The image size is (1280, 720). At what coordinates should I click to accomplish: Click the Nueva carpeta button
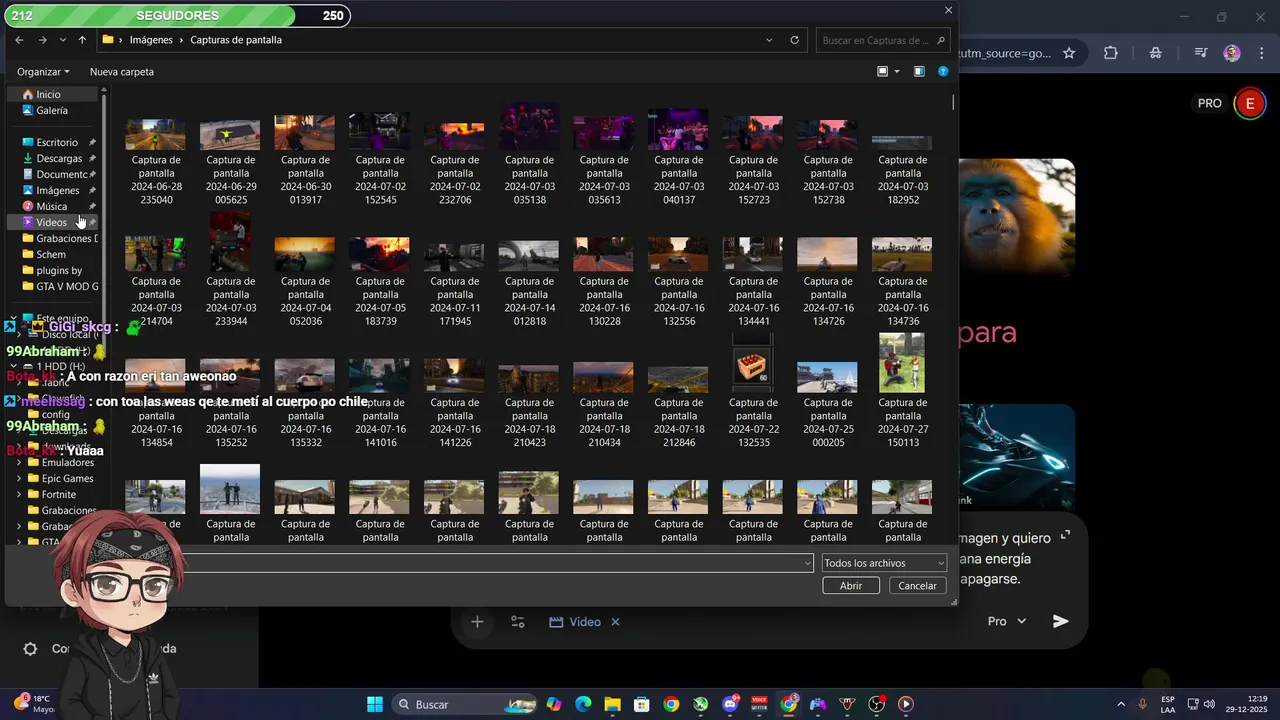pos(122,72)
